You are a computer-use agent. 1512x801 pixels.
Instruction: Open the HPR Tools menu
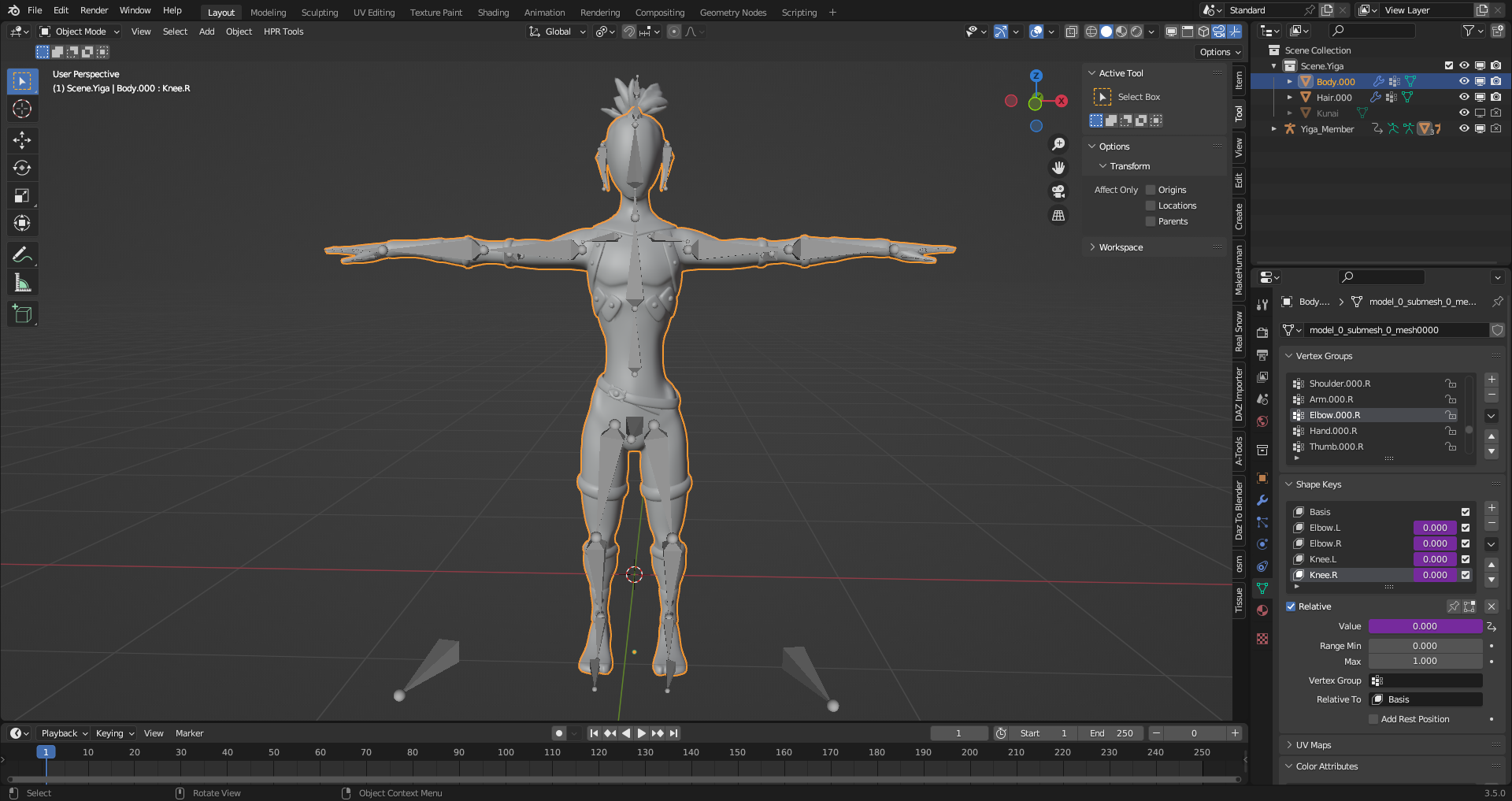[x=283, y=32]
